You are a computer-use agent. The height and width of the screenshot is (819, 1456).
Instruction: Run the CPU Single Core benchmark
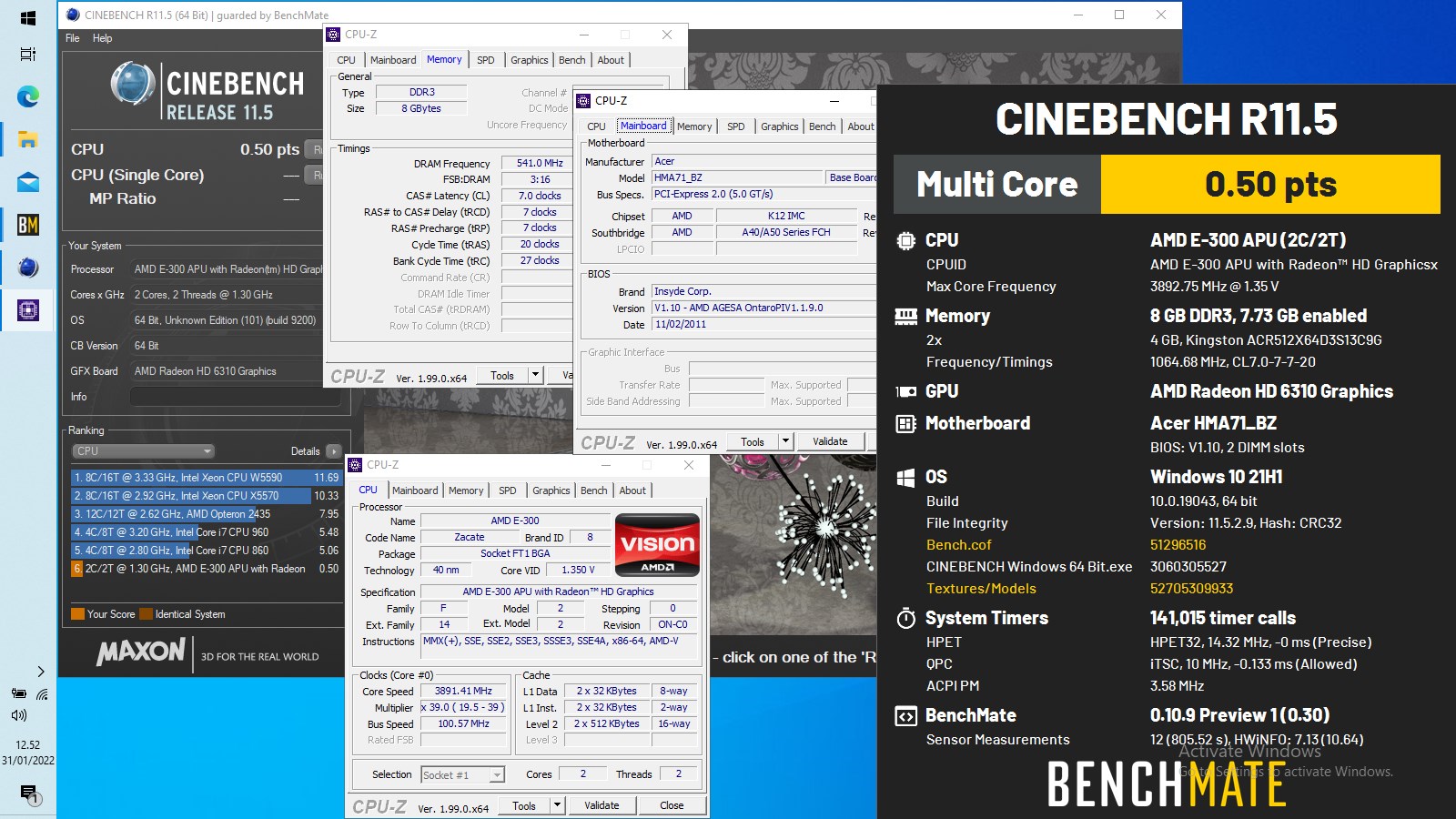click(316, 175)
